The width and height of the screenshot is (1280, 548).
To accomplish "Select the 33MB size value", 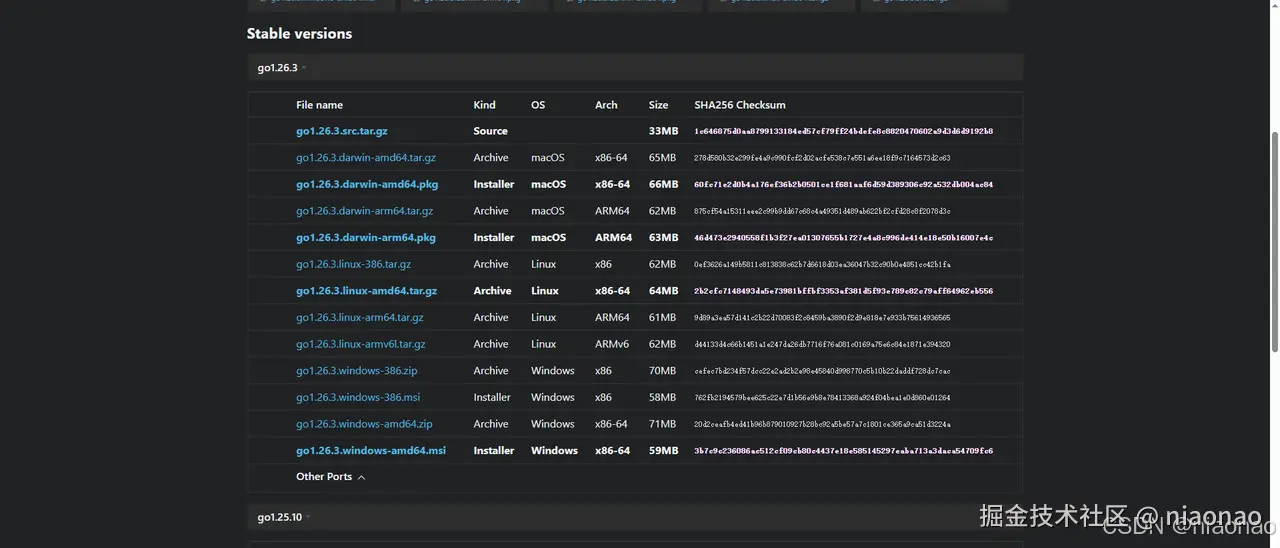I will (663, 131).
